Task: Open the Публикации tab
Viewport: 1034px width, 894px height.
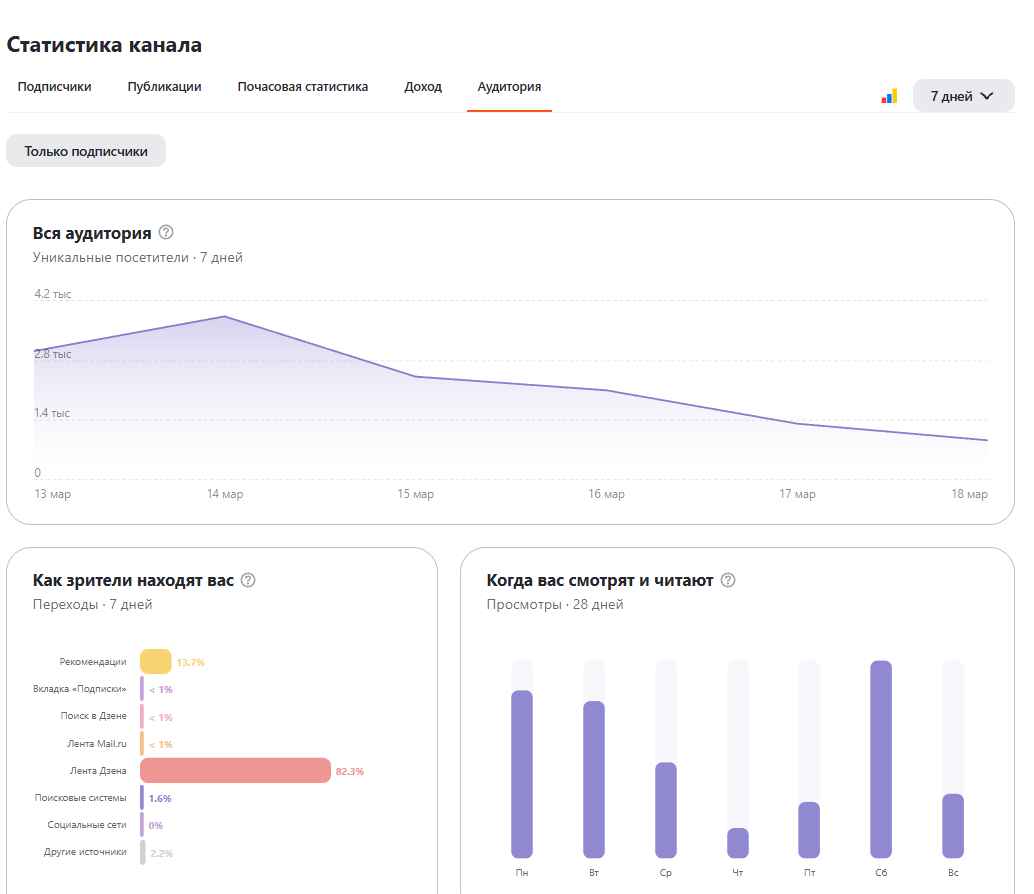Action: 164,87
